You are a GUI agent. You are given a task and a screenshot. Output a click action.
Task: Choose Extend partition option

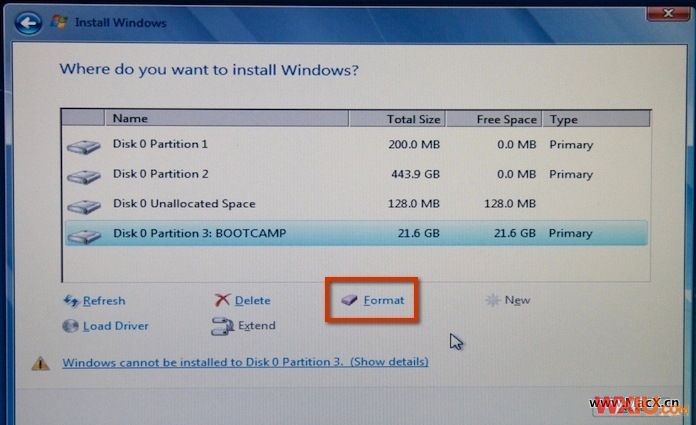pos(257,326)
